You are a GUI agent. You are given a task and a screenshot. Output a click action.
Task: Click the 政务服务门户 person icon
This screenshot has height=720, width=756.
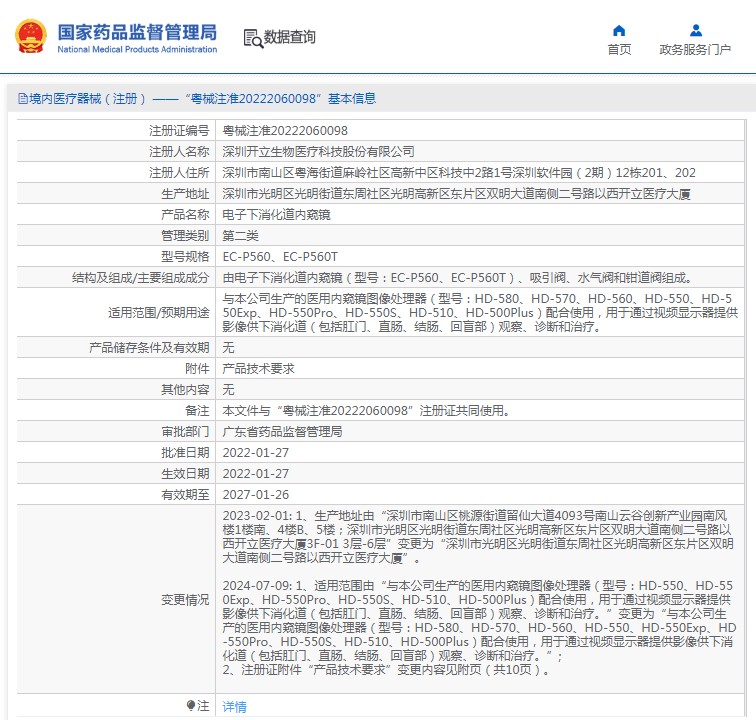pos(695,30)
